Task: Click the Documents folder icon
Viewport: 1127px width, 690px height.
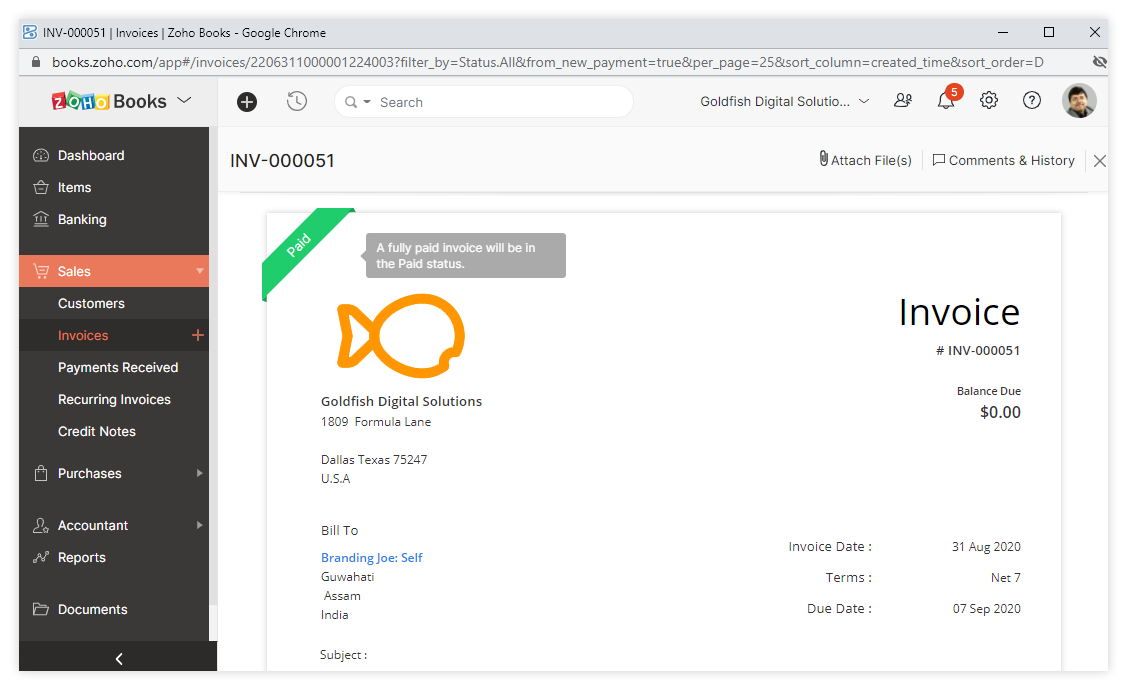Action: tap(41, 609)
